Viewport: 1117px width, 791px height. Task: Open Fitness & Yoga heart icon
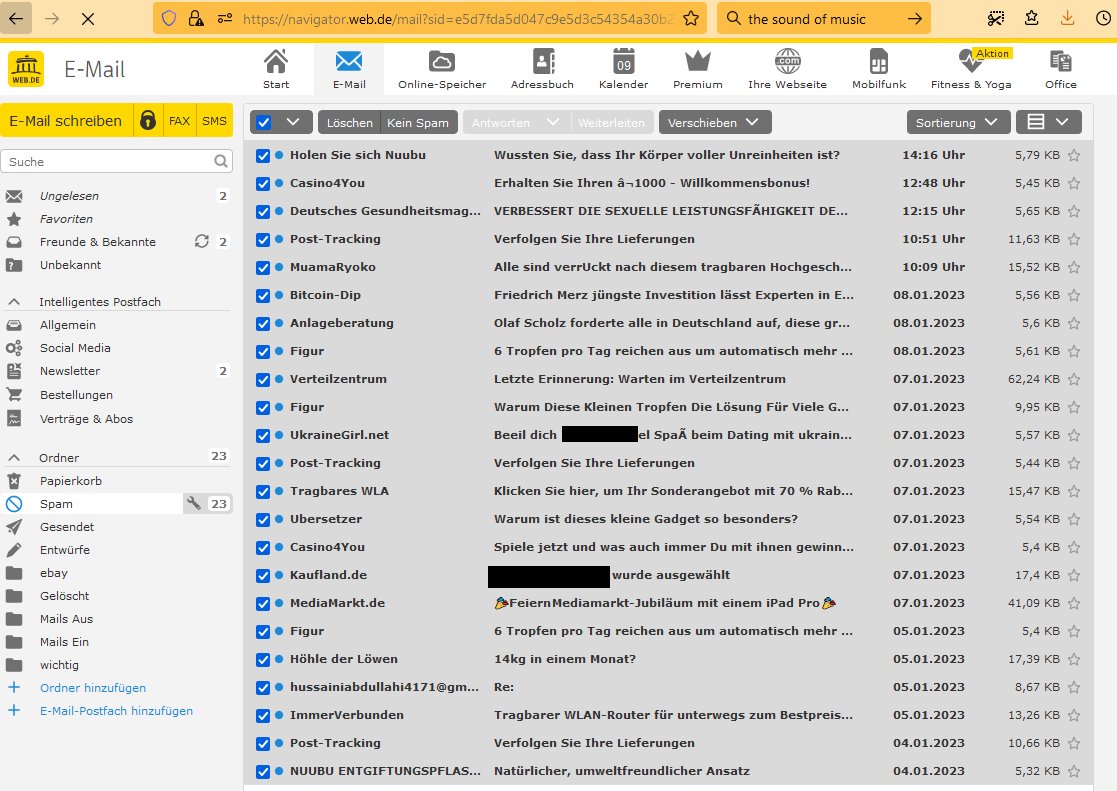(x=970, y=61)
